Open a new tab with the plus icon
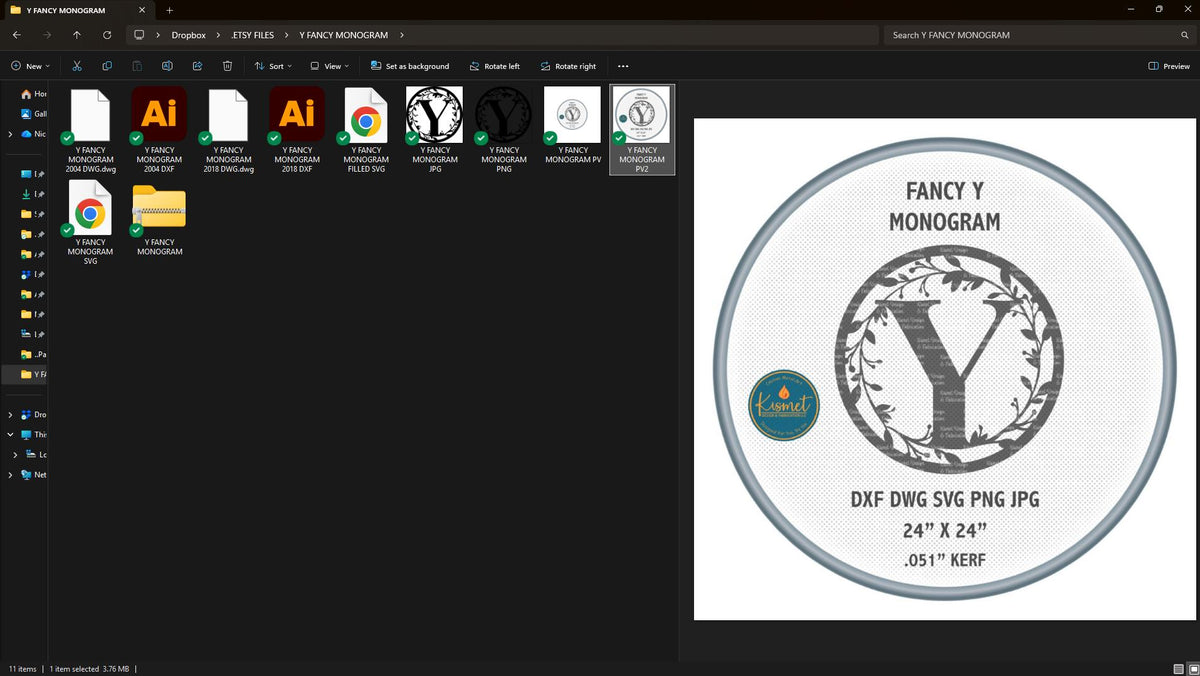The height and width of the screenshot is (676, 1200). click(x=170, y=10)
